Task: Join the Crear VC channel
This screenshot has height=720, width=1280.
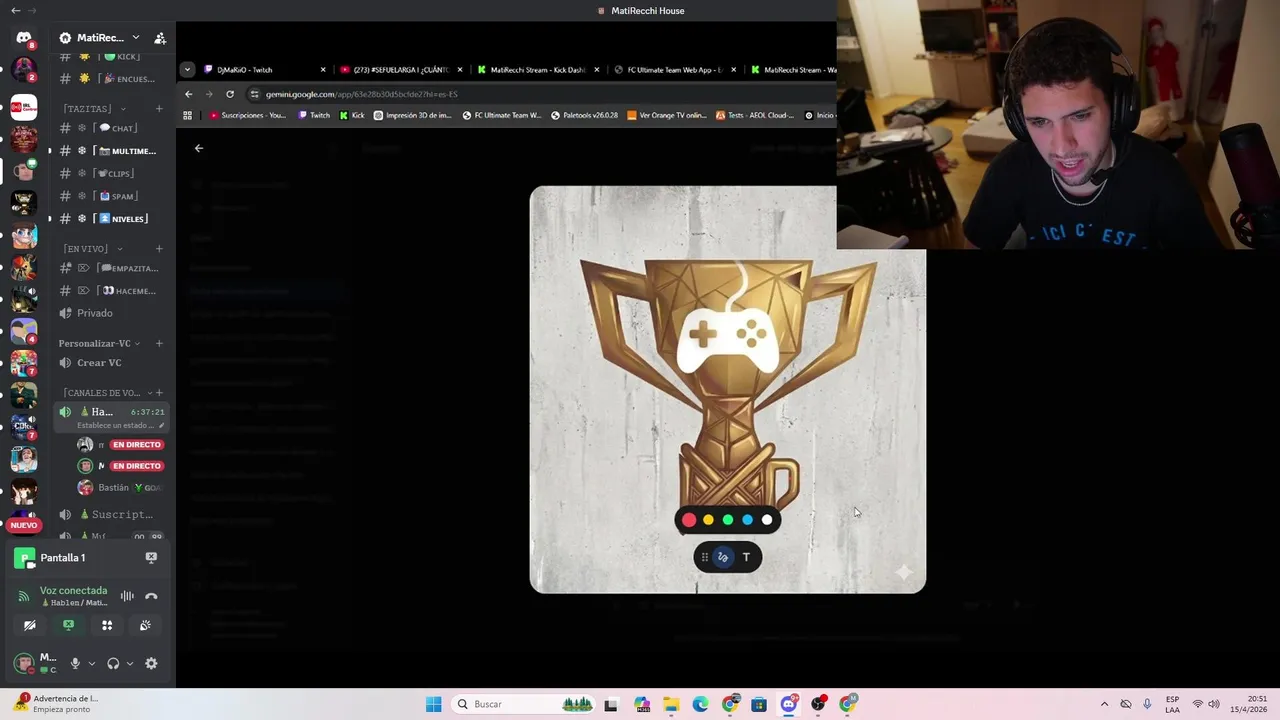Action: 110,363
